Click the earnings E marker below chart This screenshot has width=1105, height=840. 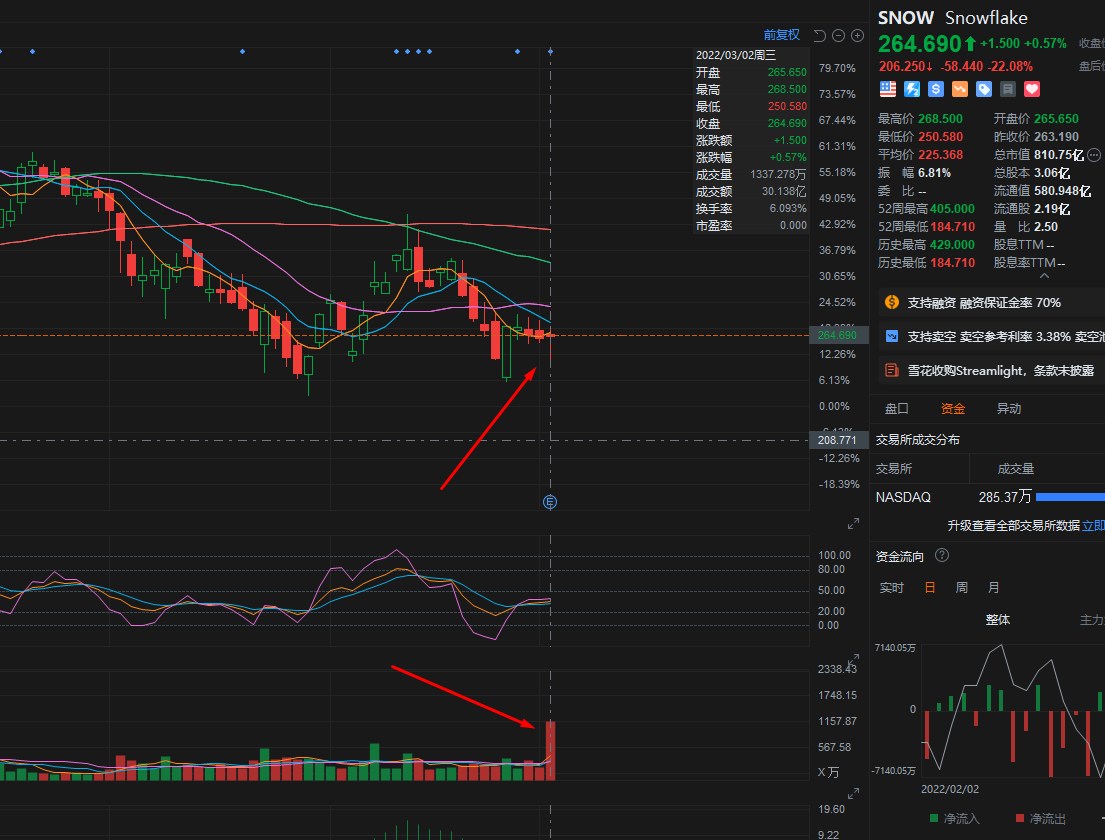coord(550,502)
